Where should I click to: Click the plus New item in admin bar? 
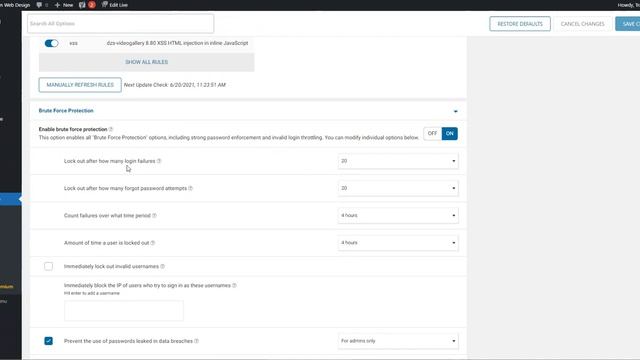tap(64, 5)
